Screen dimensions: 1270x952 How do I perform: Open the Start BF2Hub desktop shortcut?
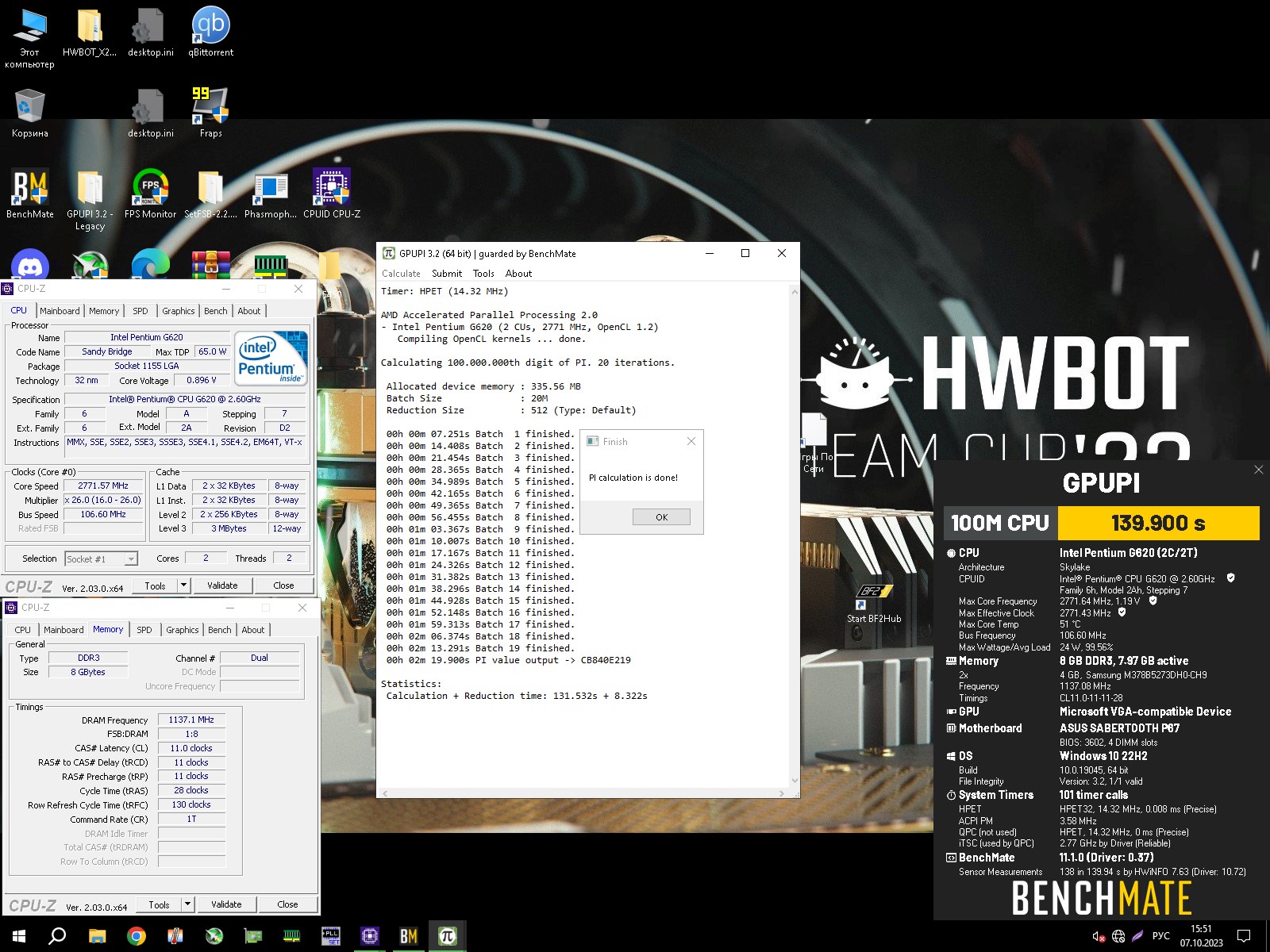874,604
